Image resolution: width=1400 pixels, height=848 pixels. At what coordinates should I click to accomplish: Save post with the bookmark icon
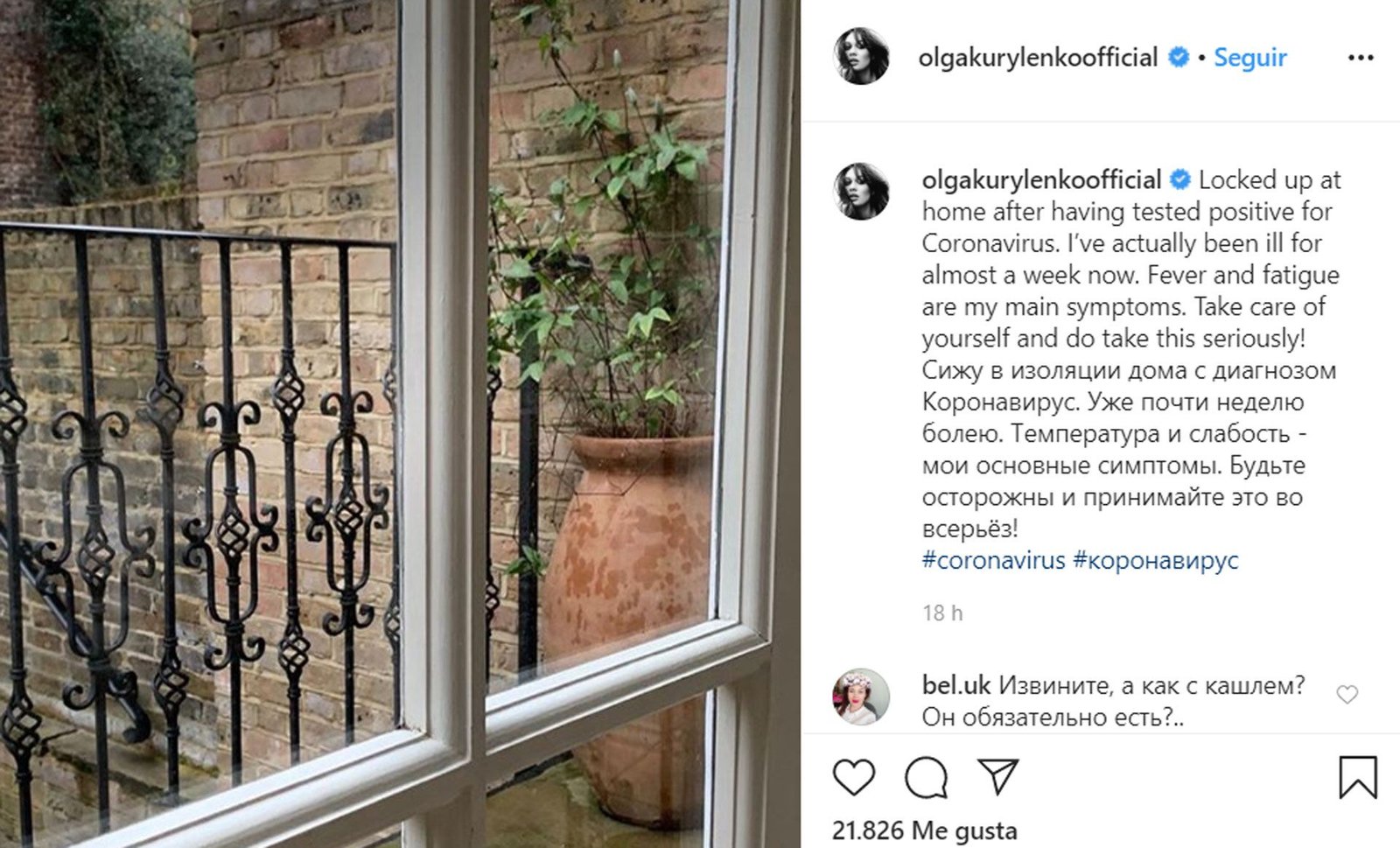click(x=1358, y=777)
